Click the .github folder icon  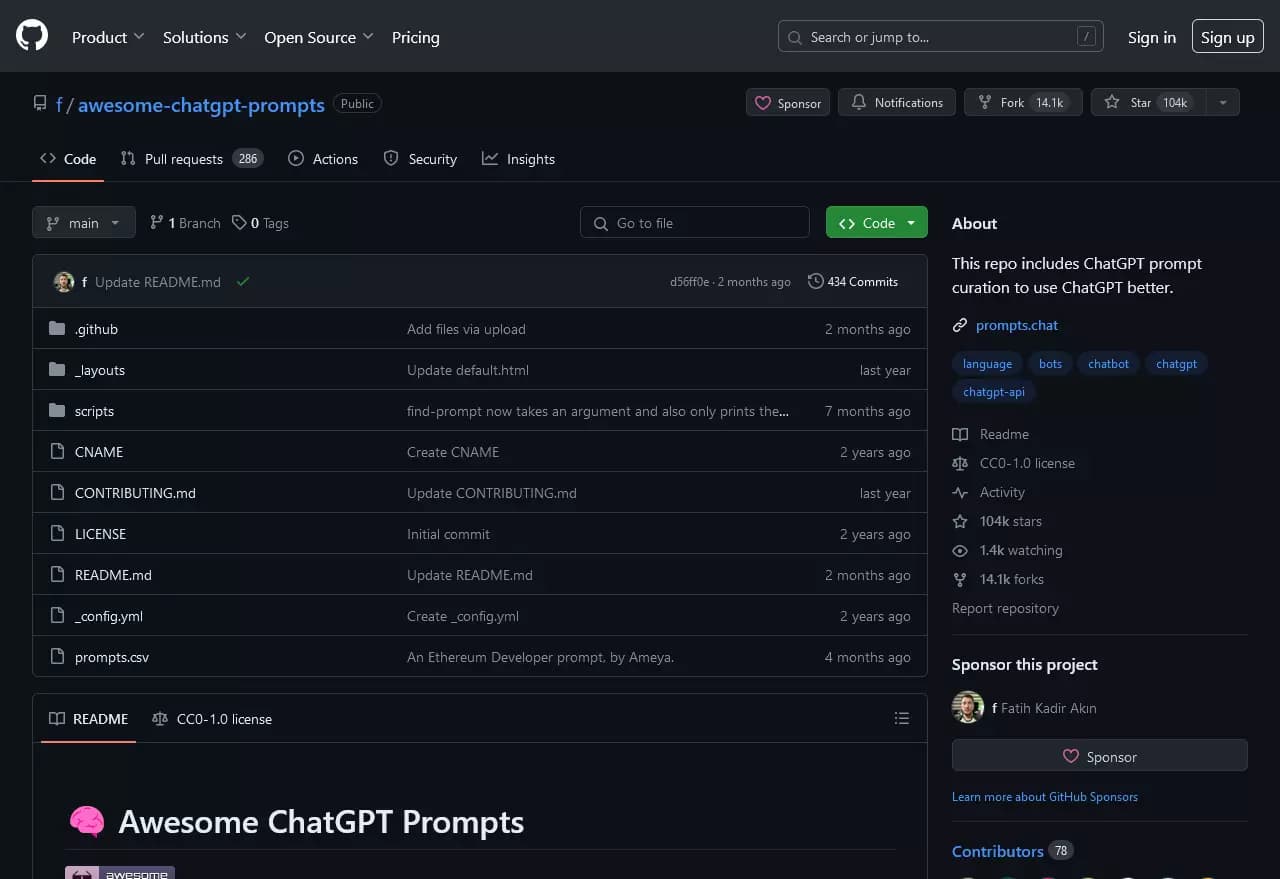pos(57,329)
